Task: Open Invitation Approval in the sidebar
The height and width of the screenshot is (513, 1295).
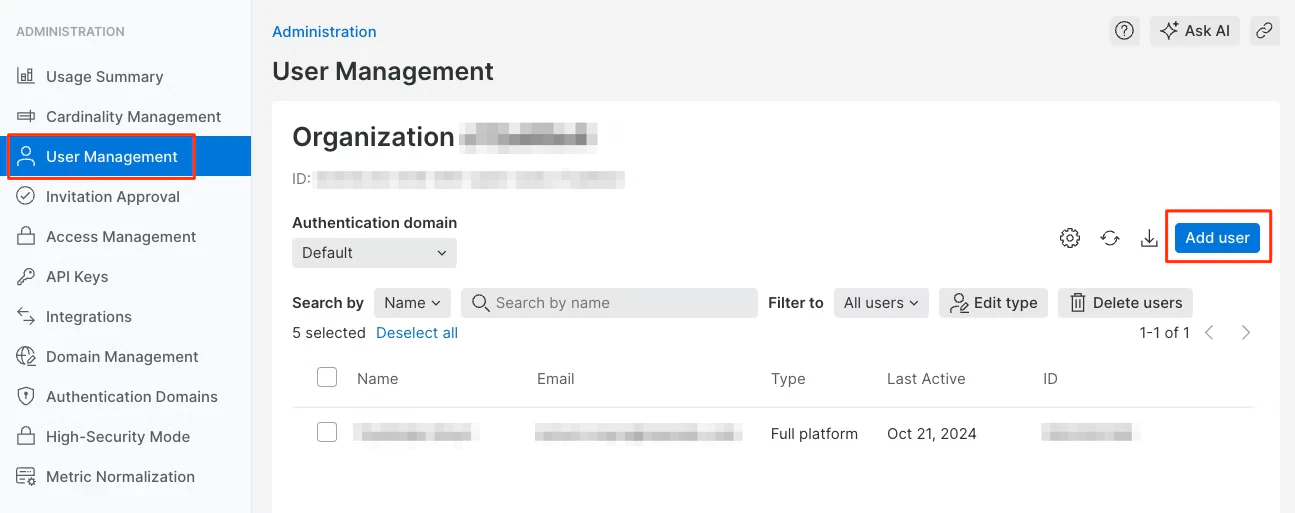Action: 125,196
